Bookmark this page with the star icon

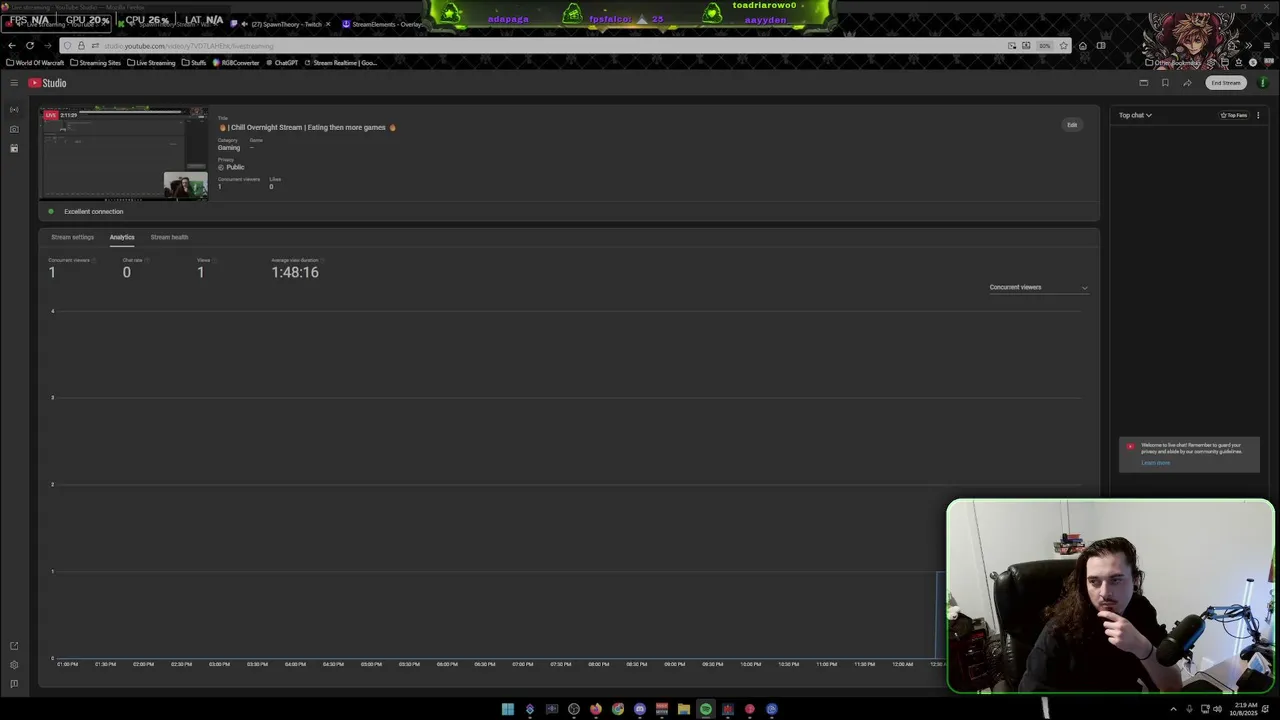pyautogui.click(x=1063, y=45)
